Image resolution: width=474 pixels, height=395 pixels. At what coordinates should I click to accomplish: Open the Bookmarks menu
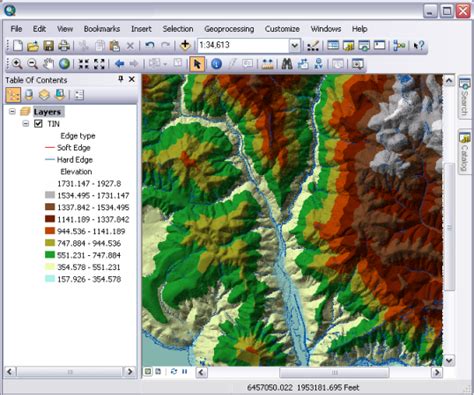click(102, 29)
